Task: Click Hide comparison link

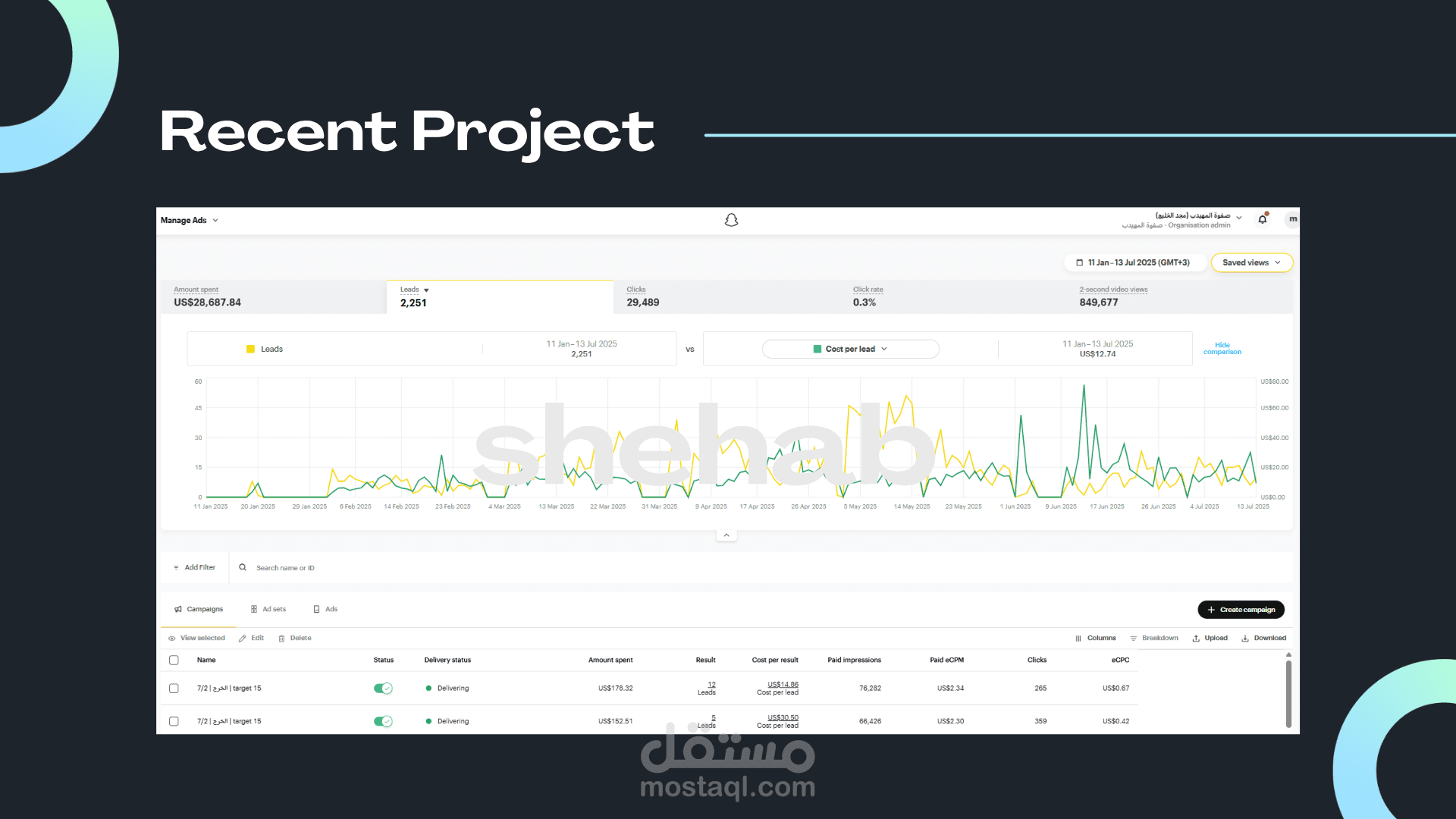Action: [x=1222, y=348]
